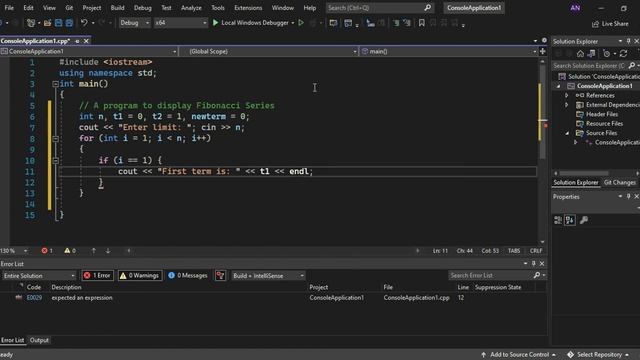Toggle the 1 Error filter button
The height and width of the screenshot is (360, 640).
click(98, 276)
